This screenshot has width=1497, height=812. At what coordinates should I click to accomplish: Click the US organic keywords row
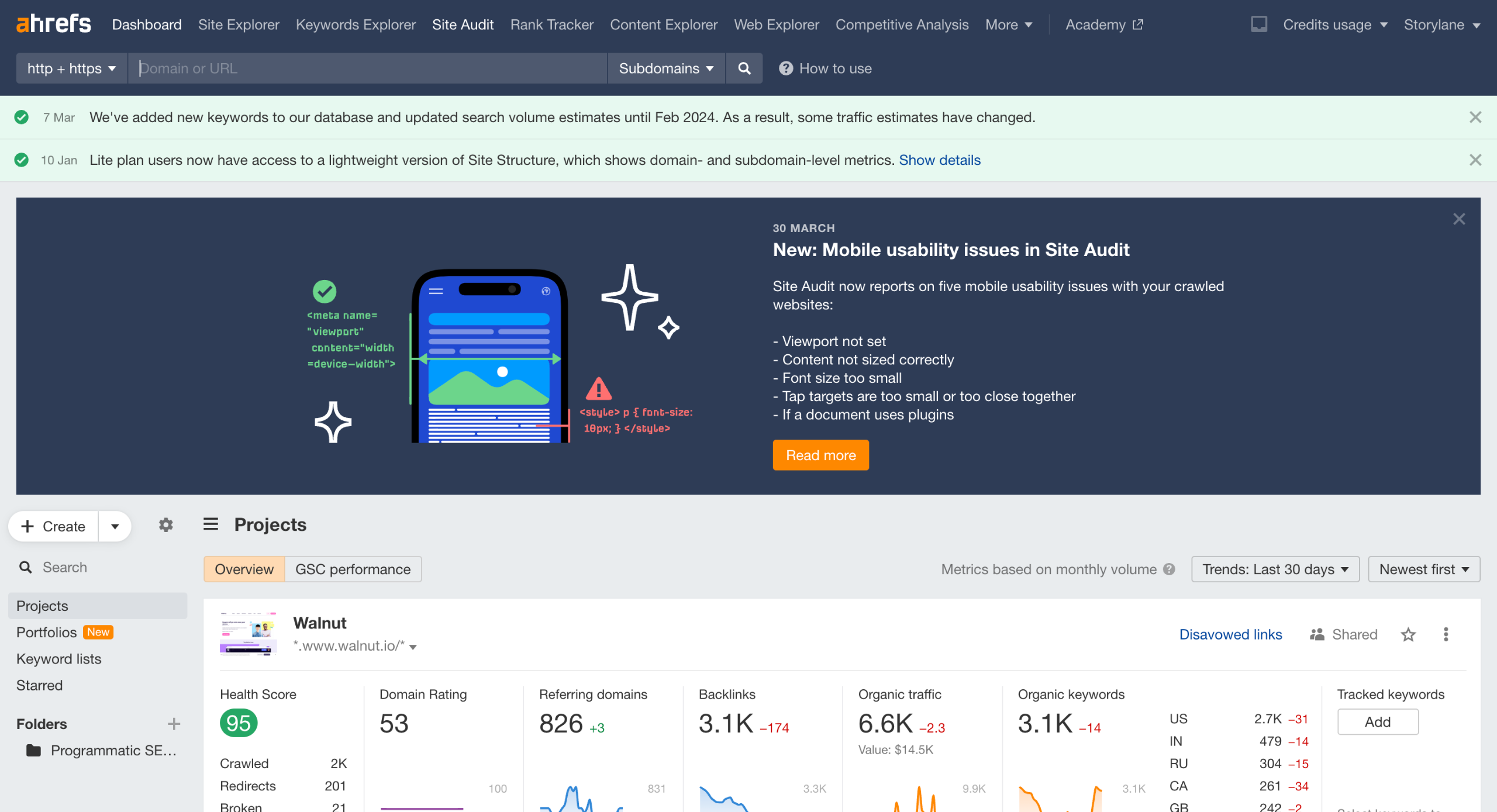[1239, 719]
